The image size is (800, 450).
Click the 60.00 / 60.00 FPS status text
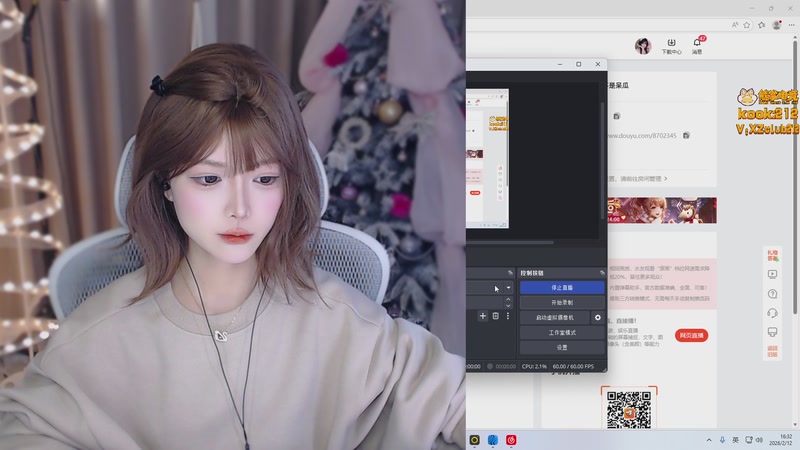[573, 366]
